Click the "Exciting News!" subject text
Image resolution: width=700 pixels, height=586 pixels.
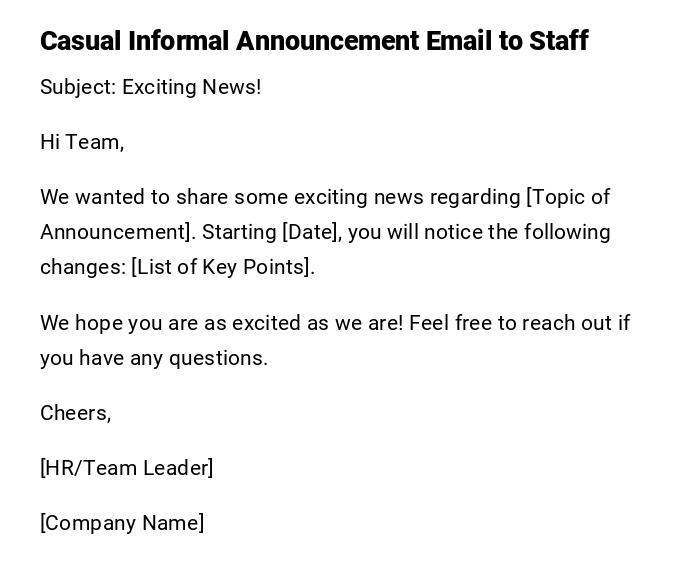click(x=191, y=87)
